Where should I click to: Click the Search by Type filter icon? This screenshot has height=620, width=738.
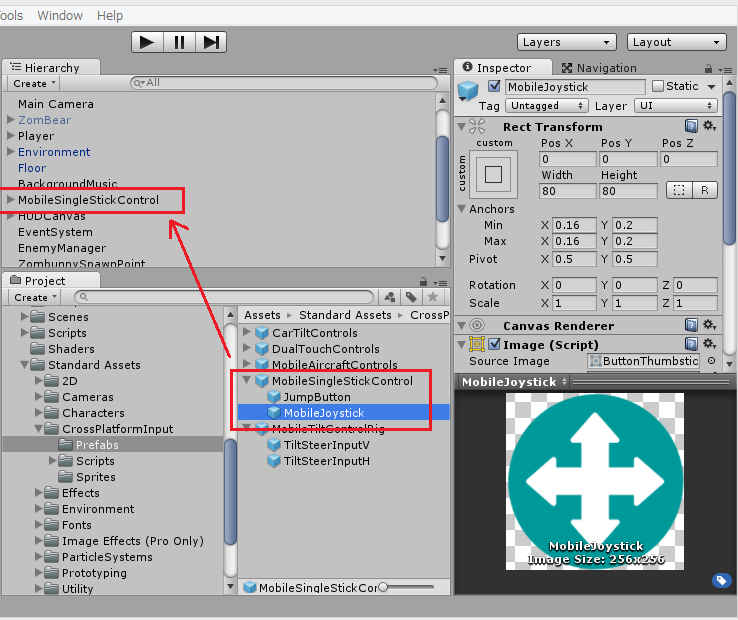(390, 297)
